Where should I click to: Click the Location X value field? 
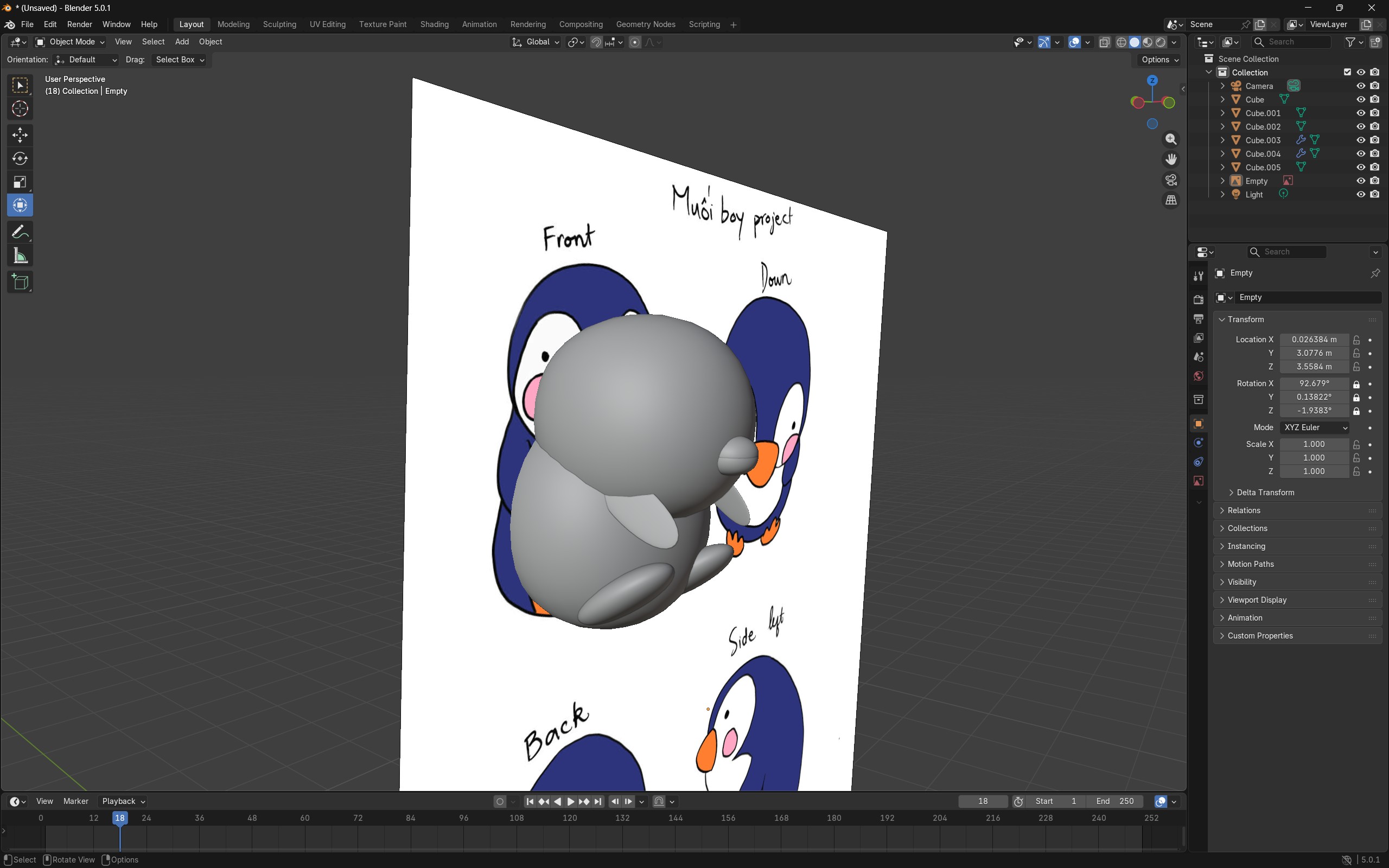click(1314, 340)
